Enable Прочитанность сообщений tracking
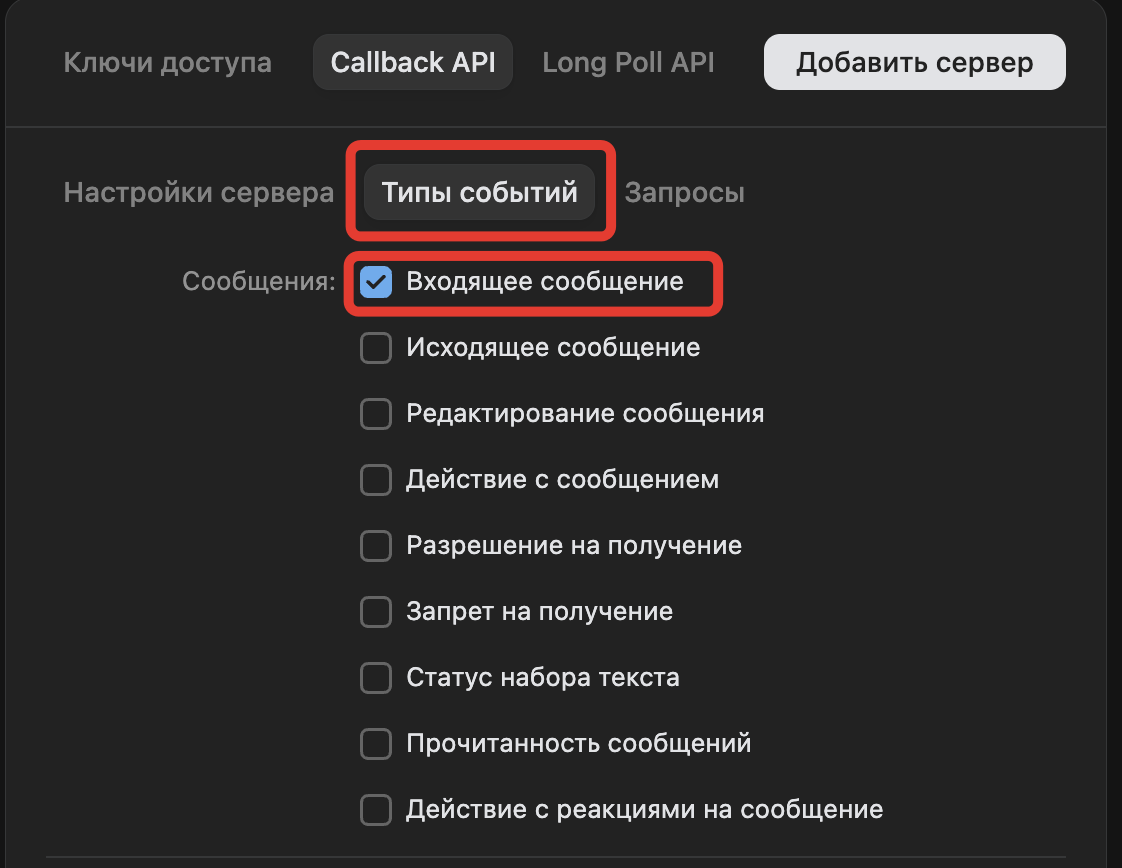 click(375, 743)
